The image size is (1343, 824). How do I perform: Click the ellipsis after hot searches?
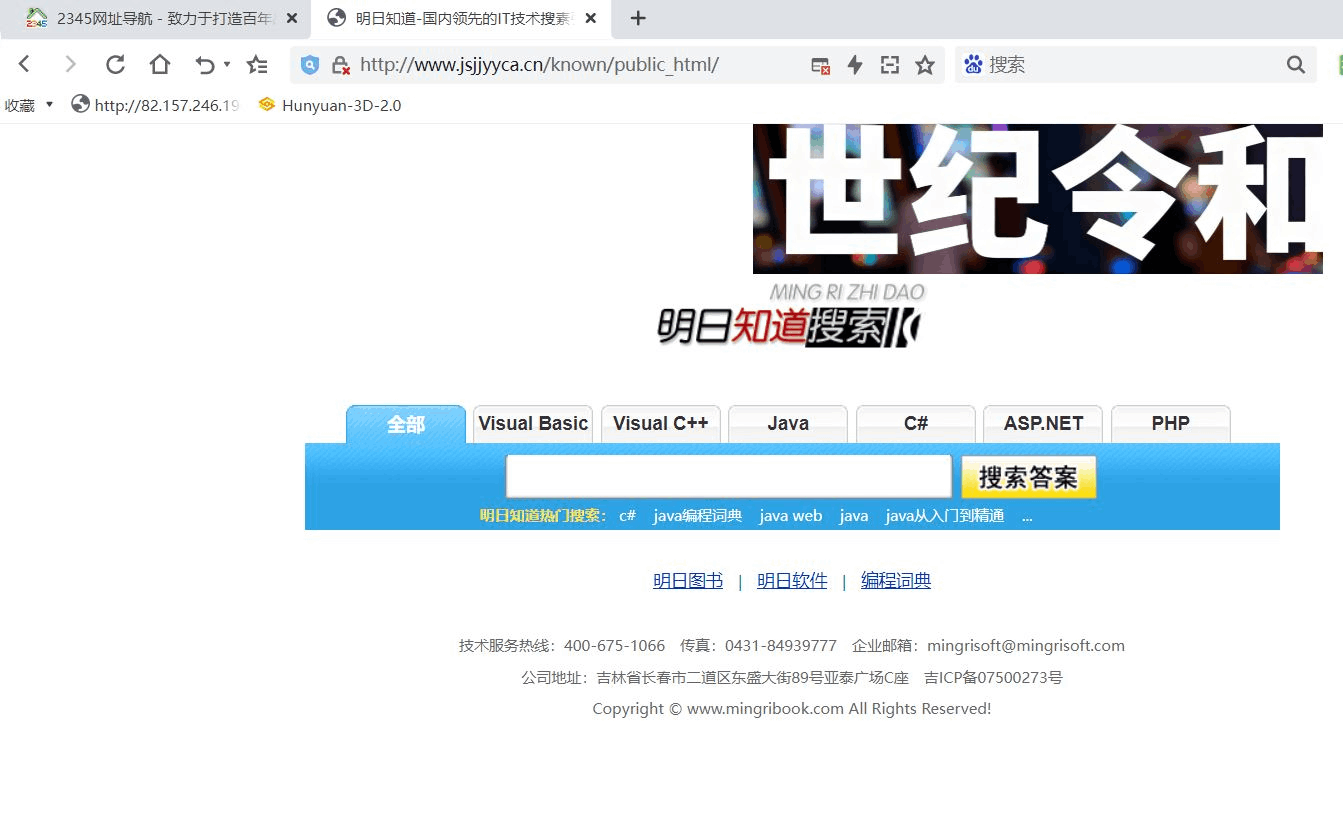click(x=1027, y=517)
